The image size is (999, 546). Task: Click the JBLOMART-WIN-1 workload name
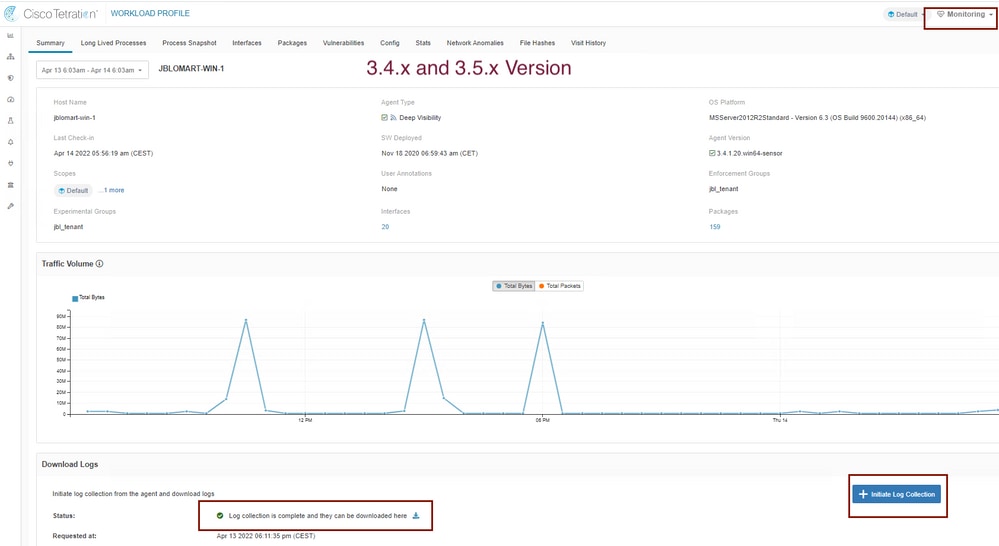(x=191, y=68)
